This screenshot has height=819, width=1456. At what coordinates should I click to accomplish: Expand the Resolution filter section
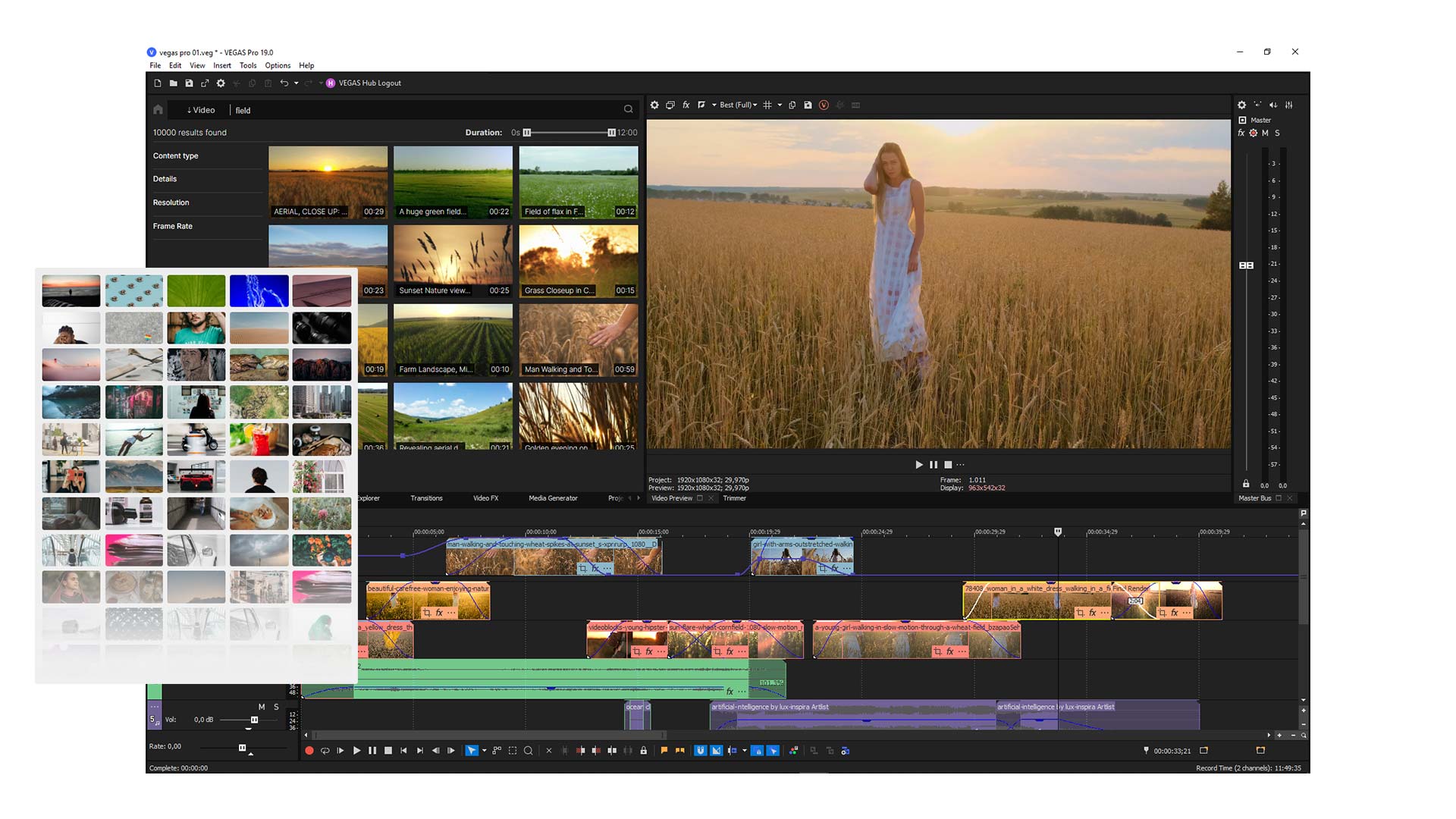pyautogui.click(x=171, y=202)
